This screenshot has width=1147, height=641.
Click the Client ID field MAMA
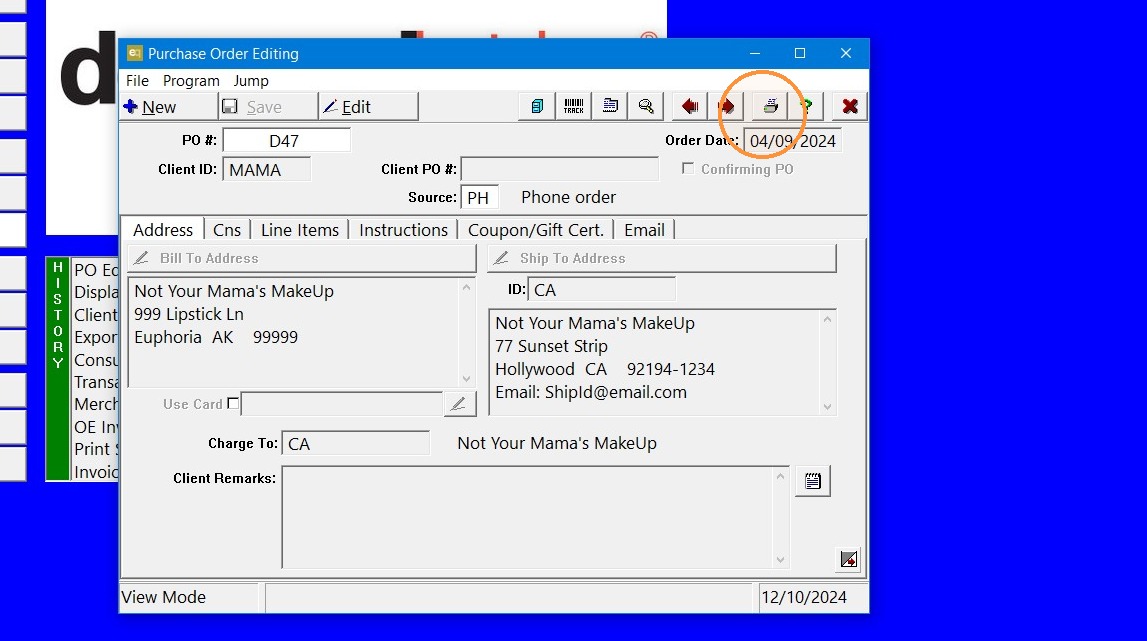click(x=266, y=170)
